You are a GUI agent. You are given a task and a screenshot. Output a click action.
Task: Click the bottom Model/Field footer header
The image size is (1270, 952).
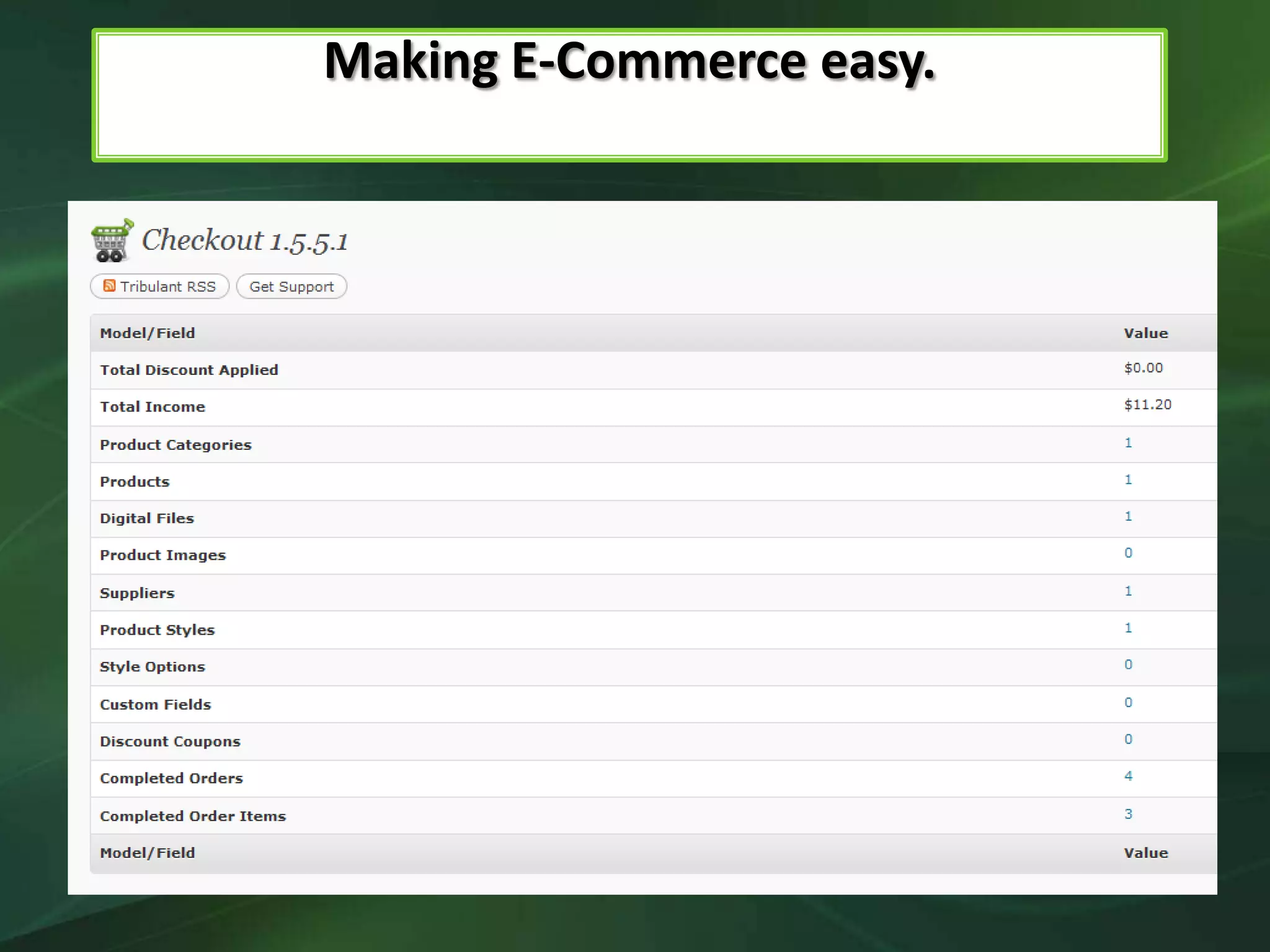148,853
